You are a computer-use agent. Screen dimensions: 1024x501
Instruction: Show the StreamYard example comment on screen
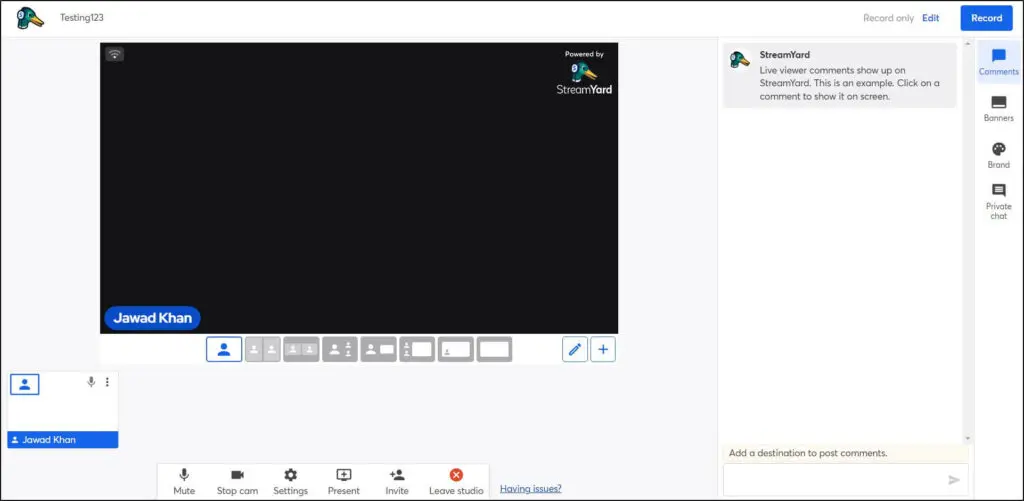click(840, 75)
